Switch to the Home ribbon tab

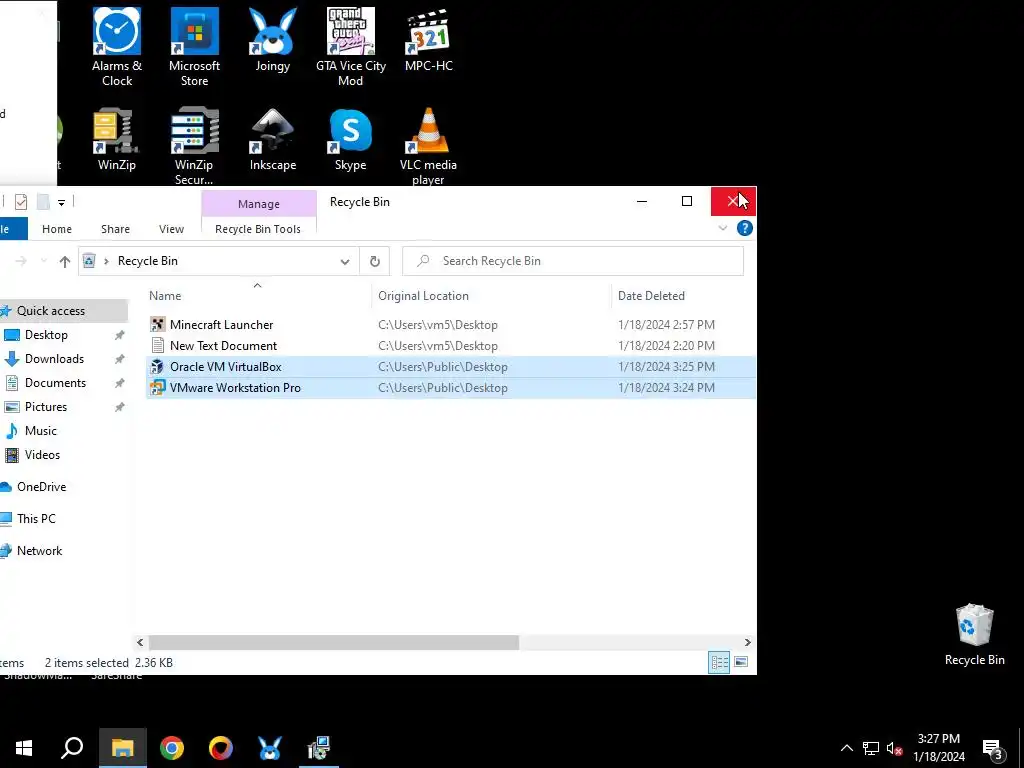[57, 229]
